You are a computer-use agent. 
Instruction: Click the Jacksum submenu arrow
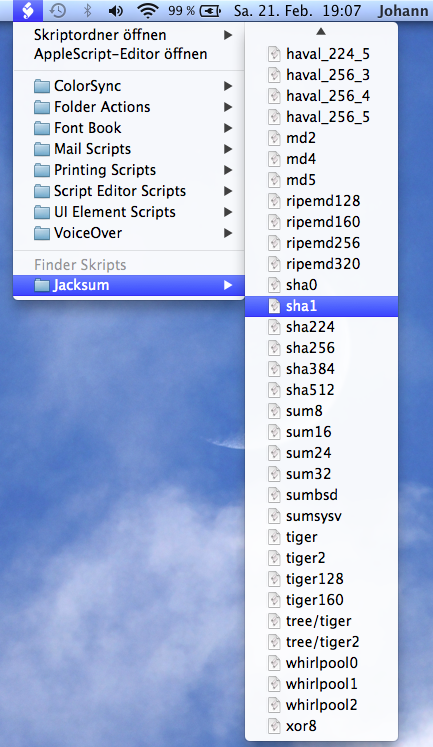coord(228,285)
